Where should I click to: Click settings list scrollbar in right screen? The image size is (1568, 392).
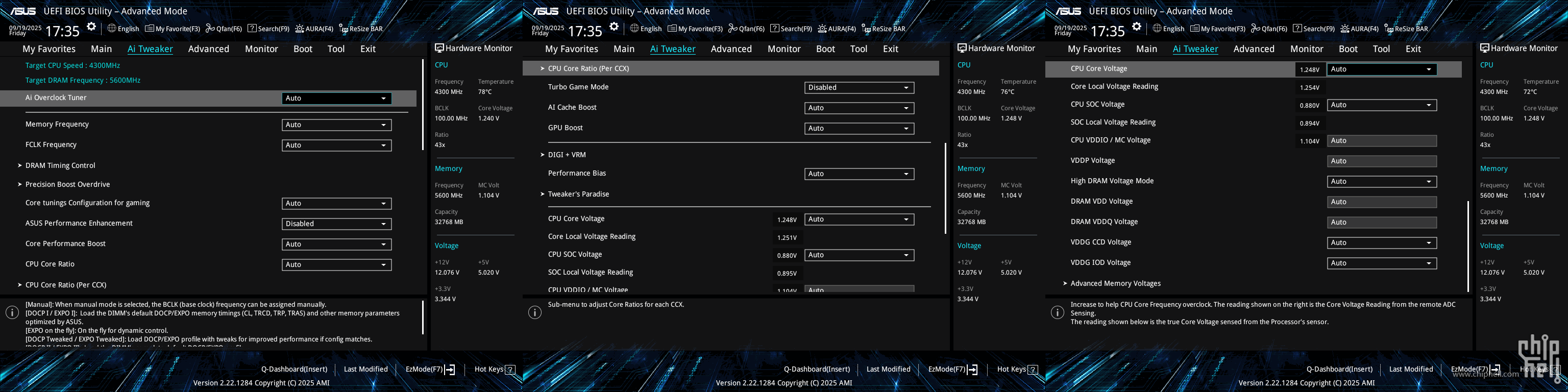pyautogui.click(x=1468, y=246)
